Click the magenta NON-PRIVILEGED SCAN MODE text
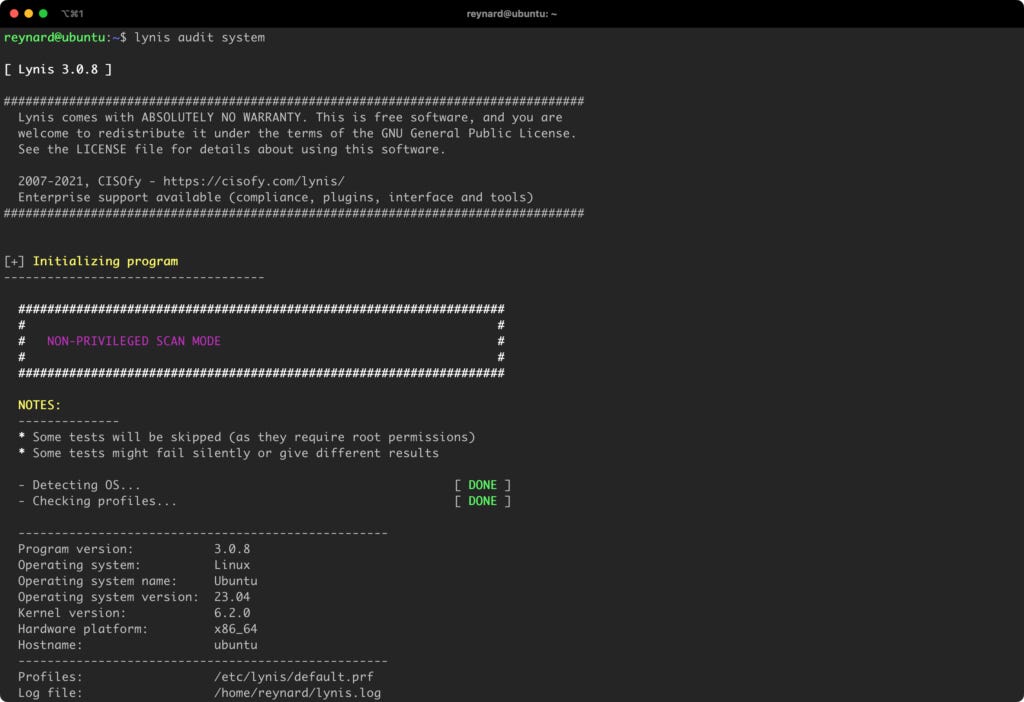 [134, 341]
